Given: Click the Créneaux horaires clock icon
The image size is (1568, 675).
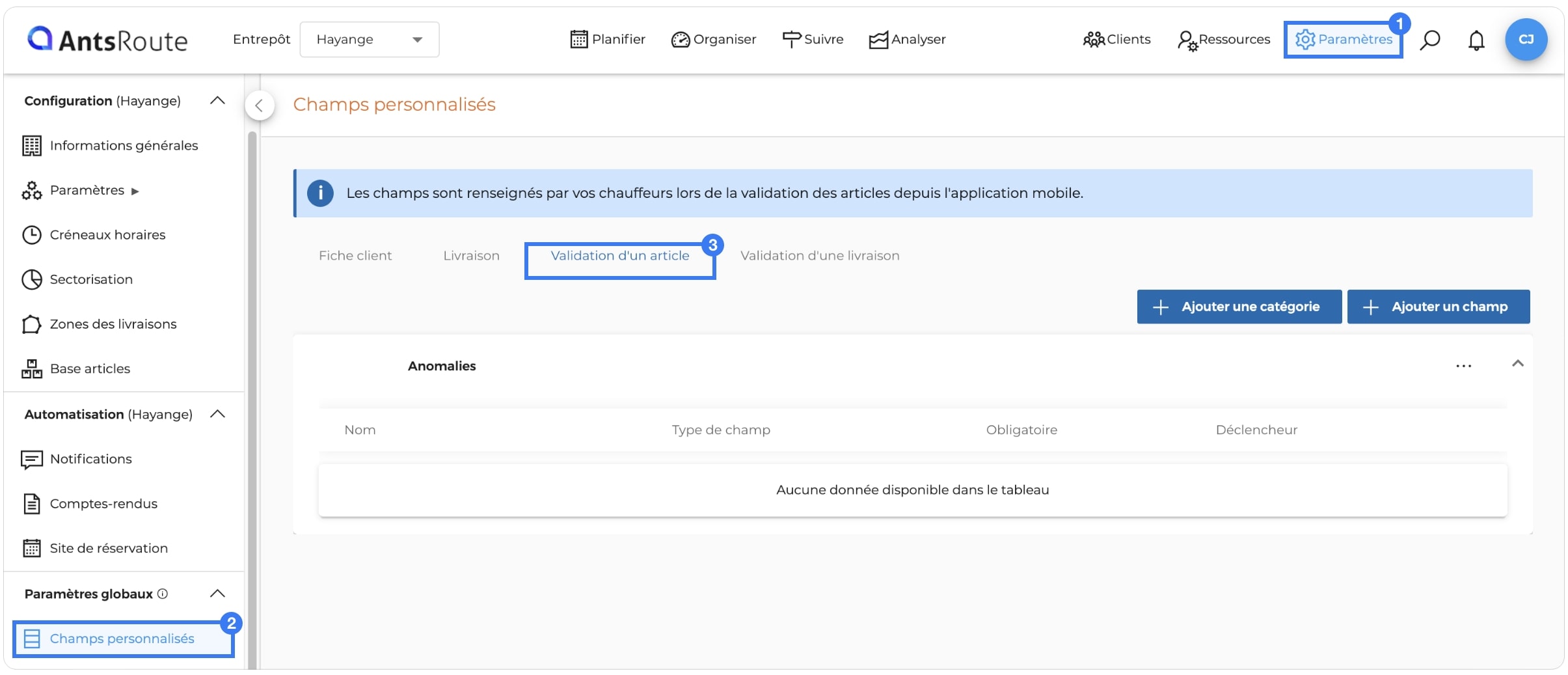Looking at the screenshot, I should point(32,235).
